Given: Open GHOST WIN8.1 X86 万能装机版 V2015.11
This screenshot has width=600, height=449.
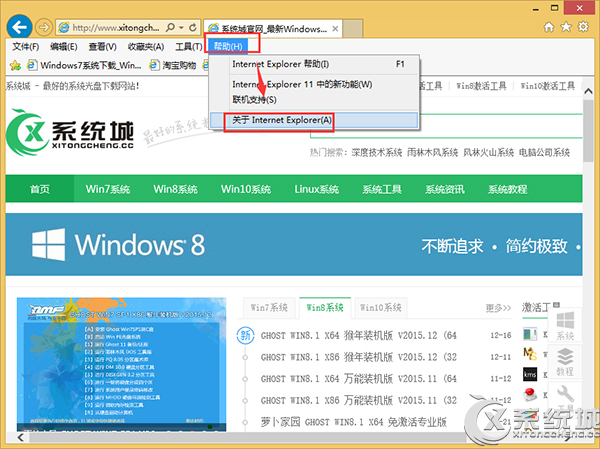Looking at the screenshot, I should click(x=359, y=400).
